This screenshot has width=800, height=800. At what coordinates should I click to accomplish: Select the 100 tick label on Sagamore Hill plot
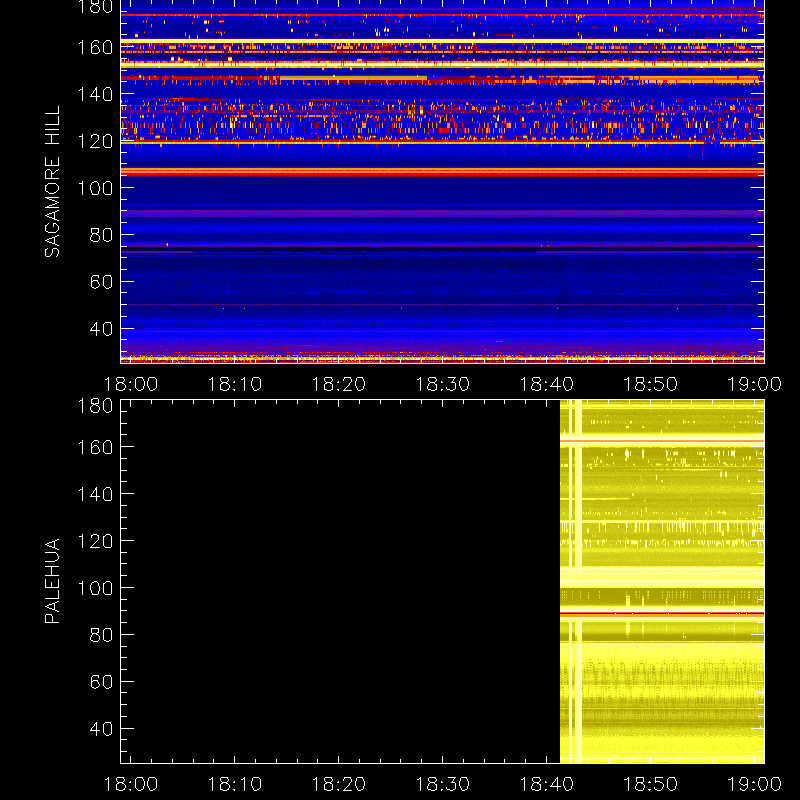pos(95,188)
